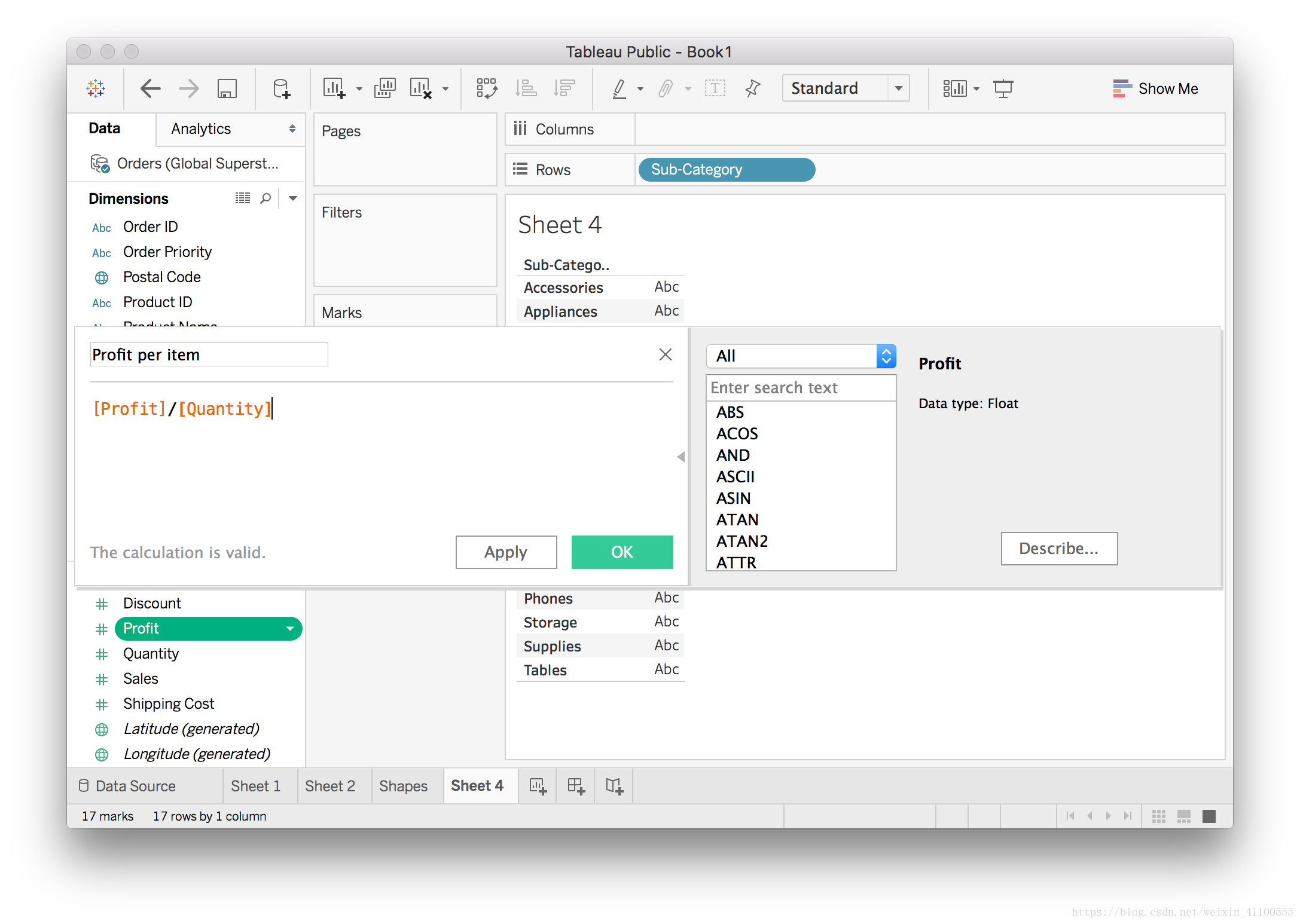Viewport: 1300px width, 924px height.
Task: Click the save icon in toolbar
Action: click(x=227, y=88)
